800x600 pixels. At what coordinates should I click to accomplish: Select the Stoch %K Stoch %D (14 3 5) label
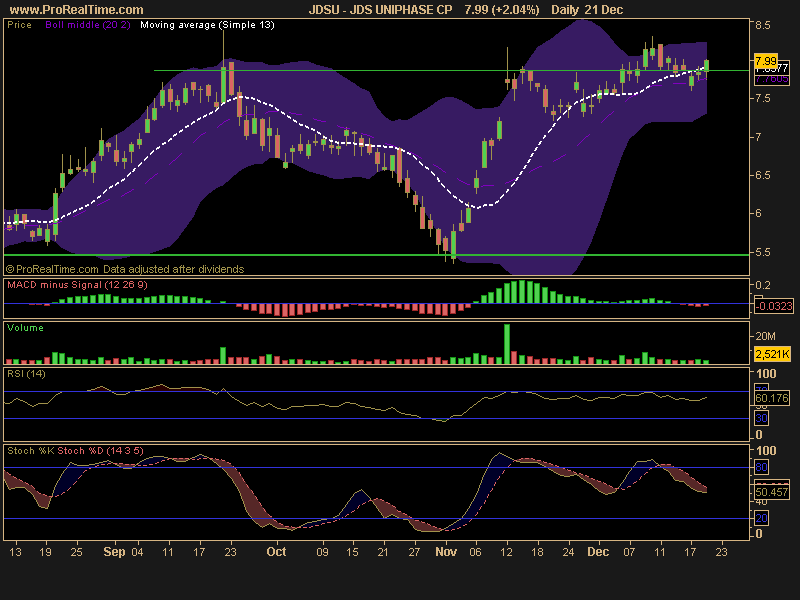76,451
